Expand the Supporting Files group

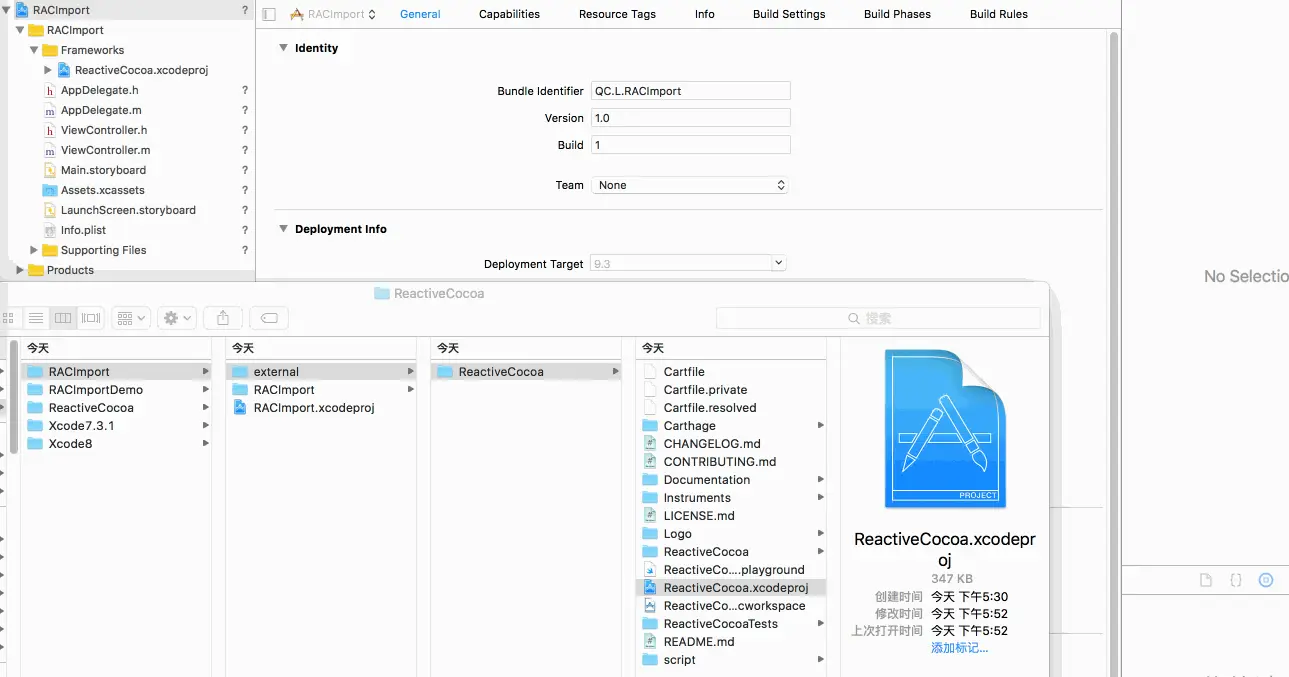(x=34, y=250)
